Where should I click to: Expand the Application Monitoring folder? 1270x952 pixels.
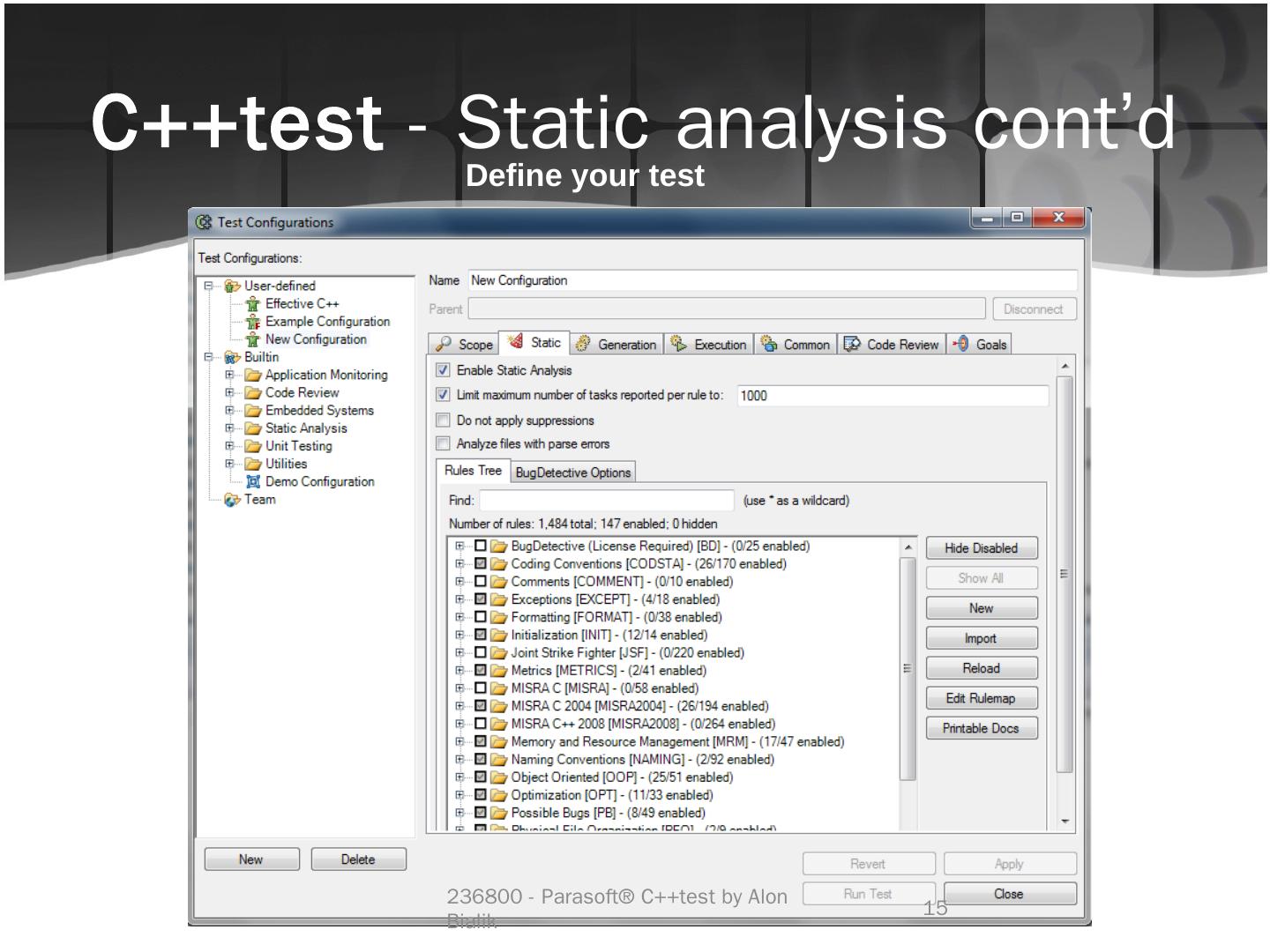point(230,375)
